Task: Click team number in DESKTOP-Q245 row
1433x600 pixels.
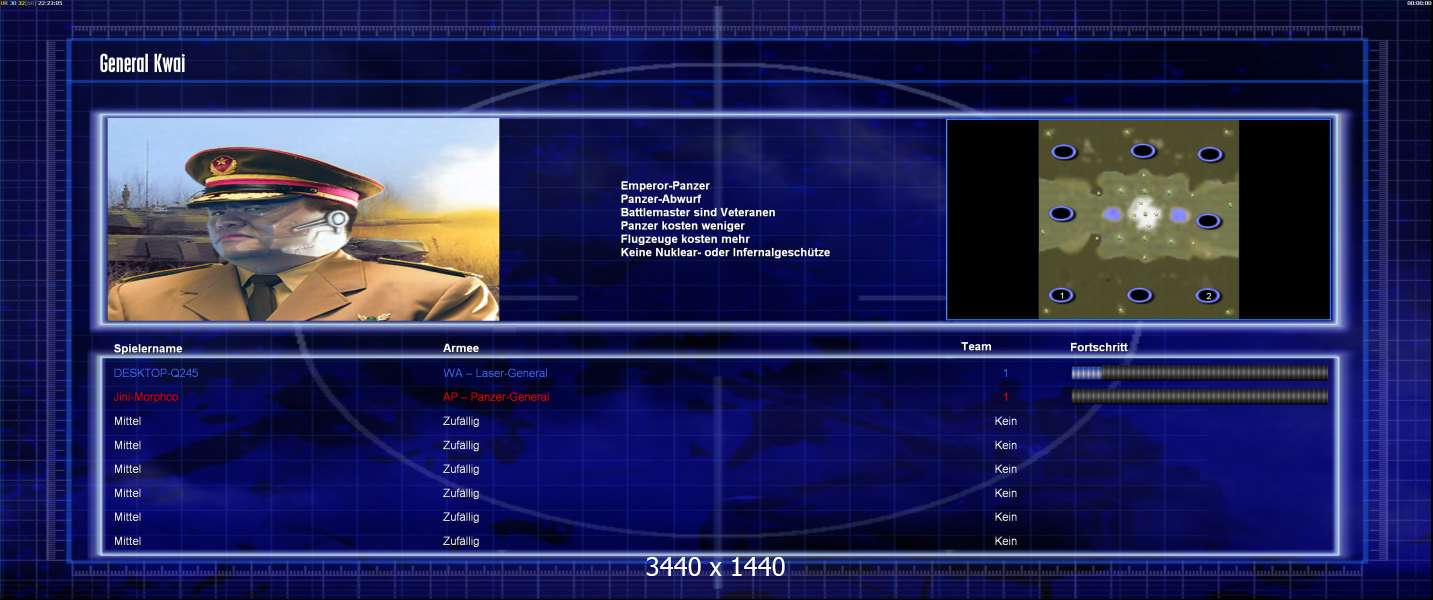Action: tap(1006, 373)
